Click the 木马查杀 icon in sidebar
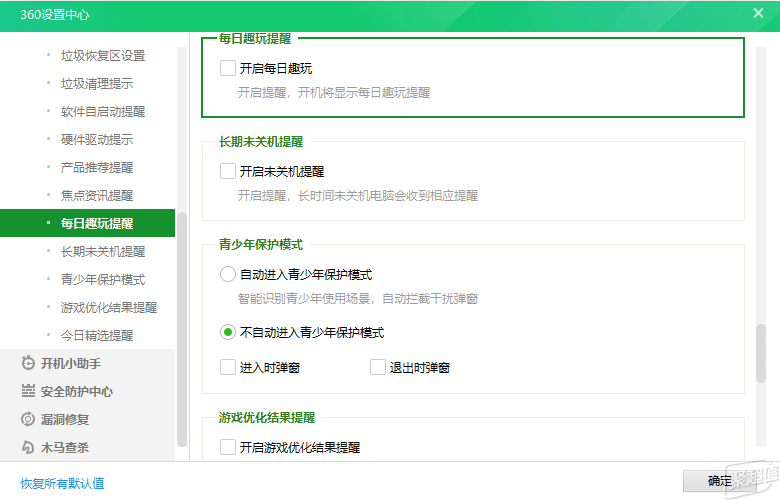The image size is (780, 500). (x=28, y=447)
